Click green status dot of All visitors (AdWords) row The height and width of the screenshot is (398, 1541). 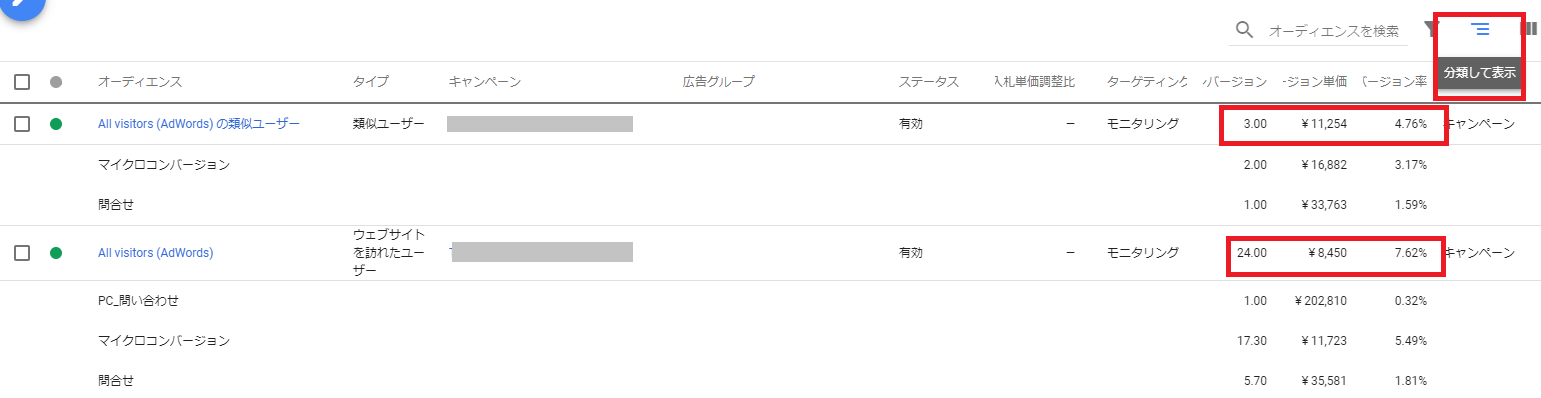click(56, 253)
